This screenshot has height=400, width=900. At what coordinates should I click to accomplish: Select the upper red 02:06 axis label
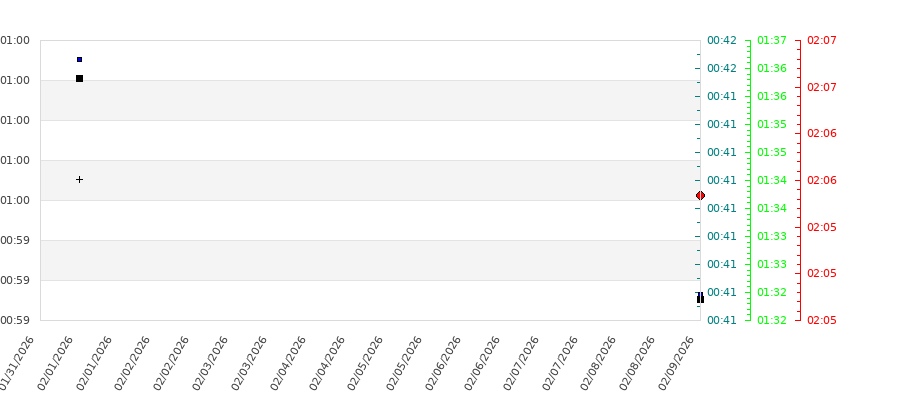pos(821,134)
